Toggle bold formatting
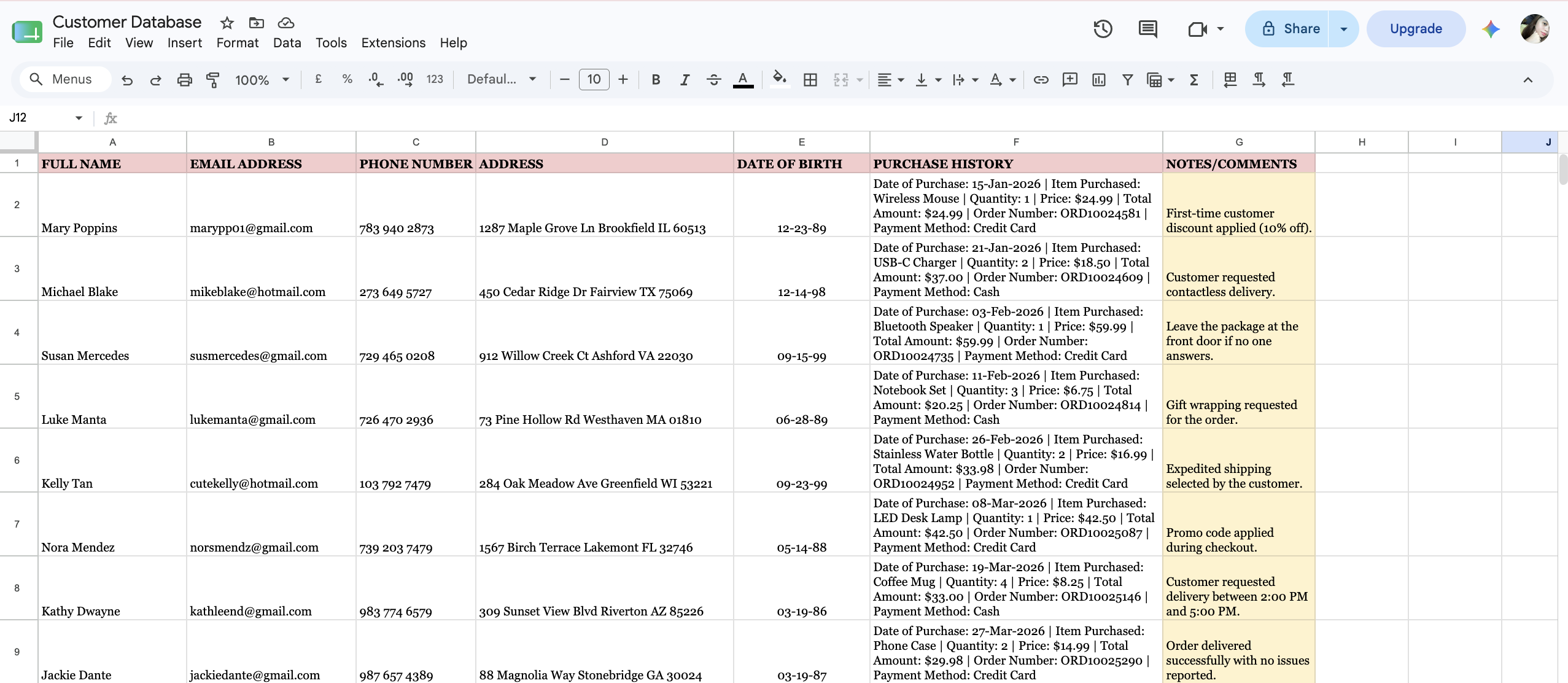The width and height of the screenshot is (1568, 683). tap(656, 80)
